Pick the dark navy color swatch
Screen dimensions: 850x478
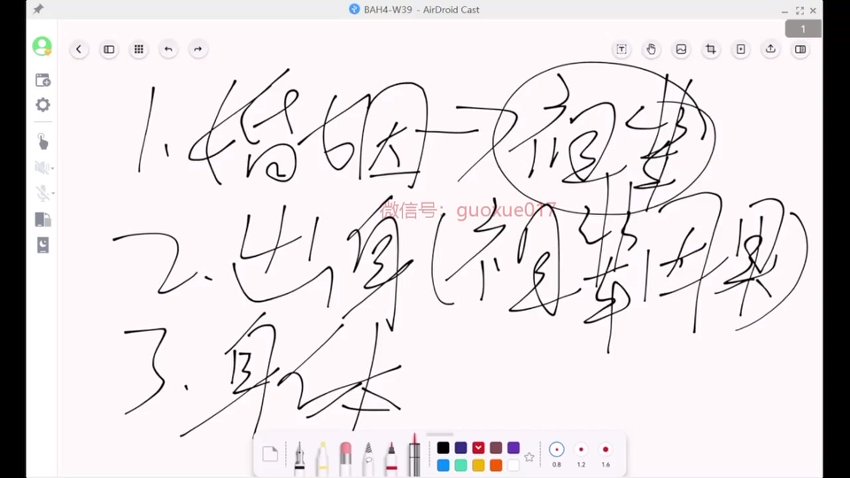click(x=461, y=448)
